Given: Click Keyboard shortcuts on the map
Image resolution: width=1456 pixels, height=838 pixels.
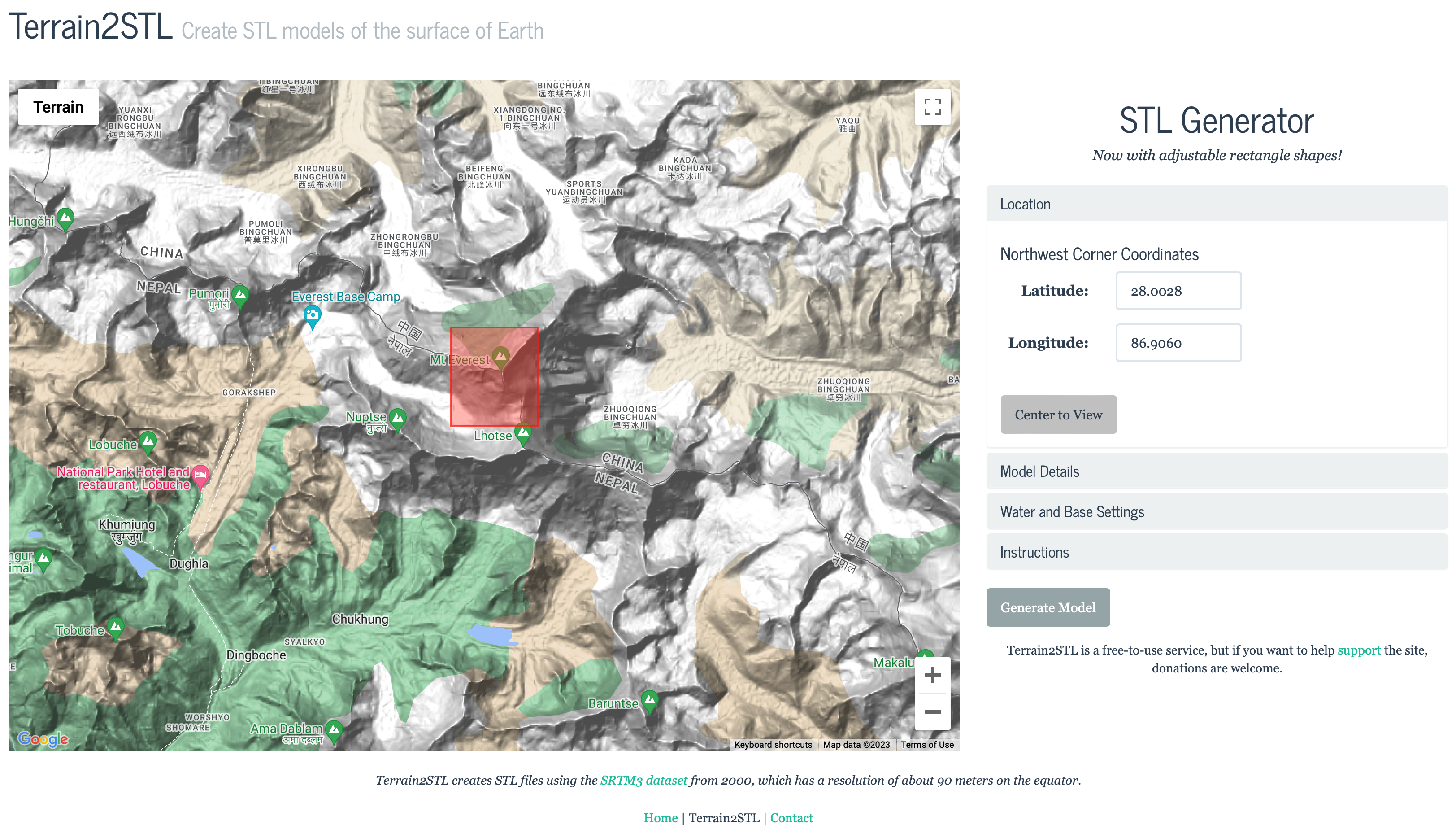Looking at the screenshot, I should click(773, 744).
